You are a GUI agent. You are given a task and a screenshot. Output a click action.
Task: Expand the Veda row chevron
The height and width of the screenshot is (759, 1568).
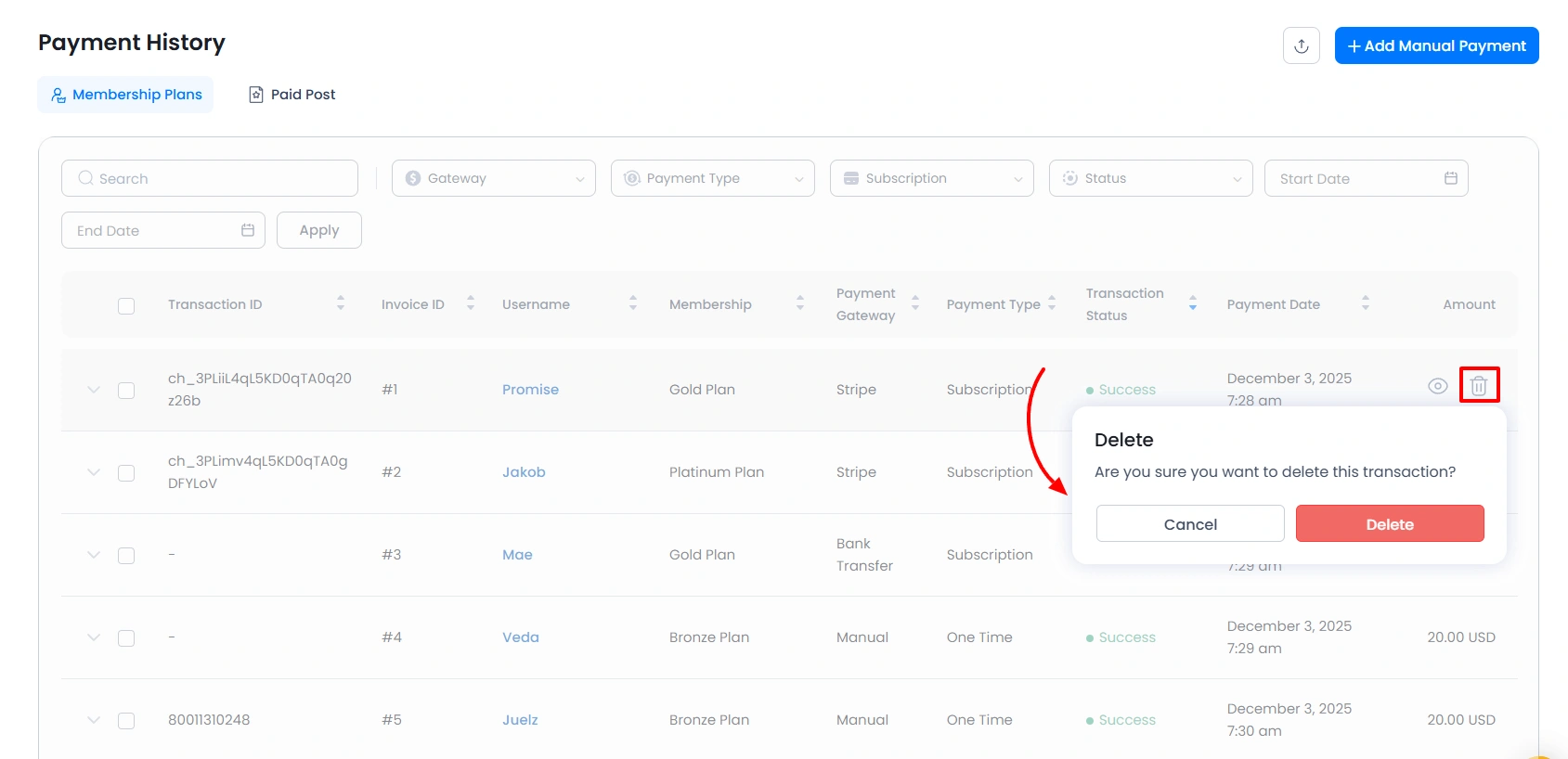point(94,637)
